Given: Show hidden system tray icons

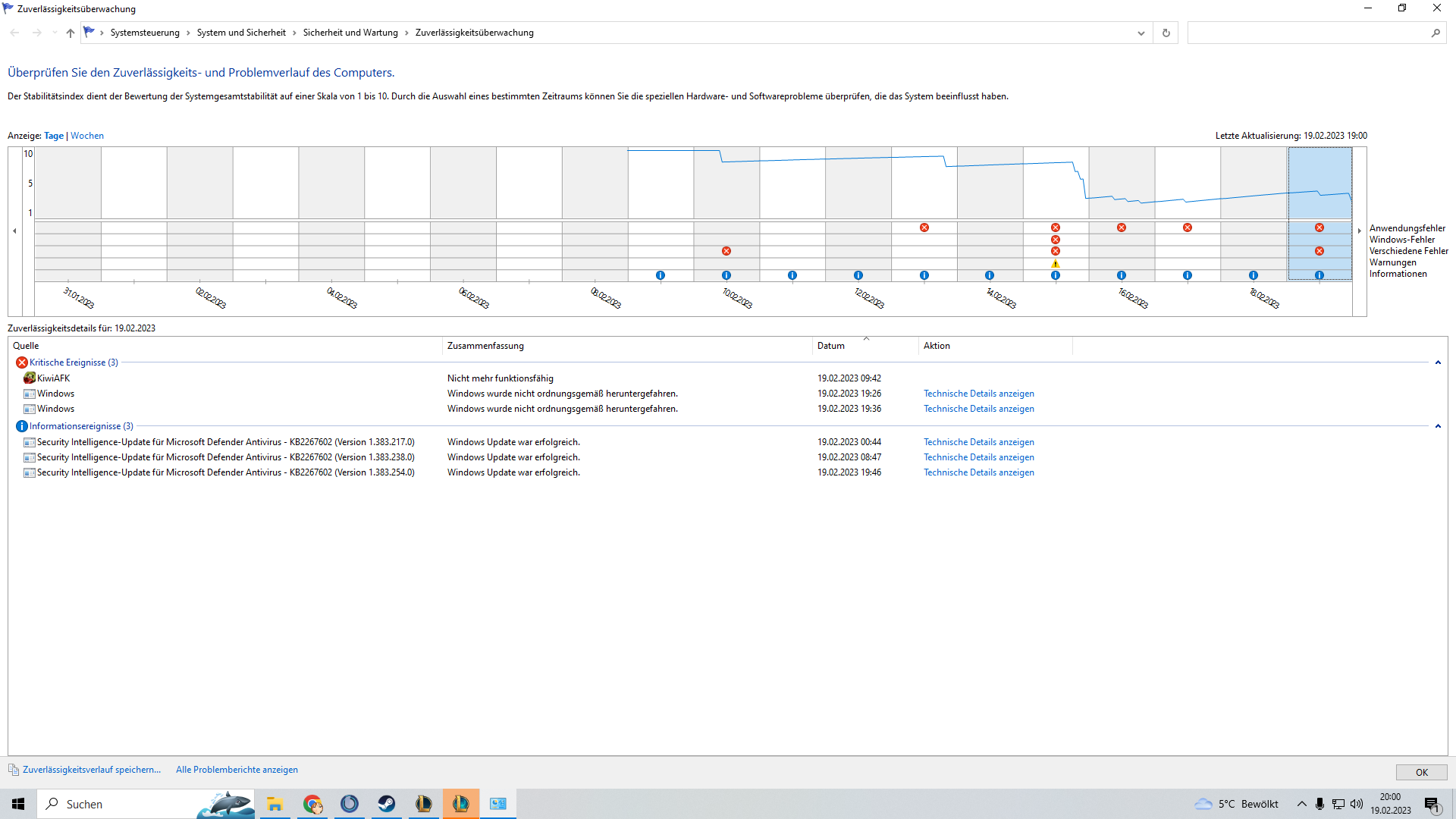Looking at the screenshot, I should point(1301,804).
